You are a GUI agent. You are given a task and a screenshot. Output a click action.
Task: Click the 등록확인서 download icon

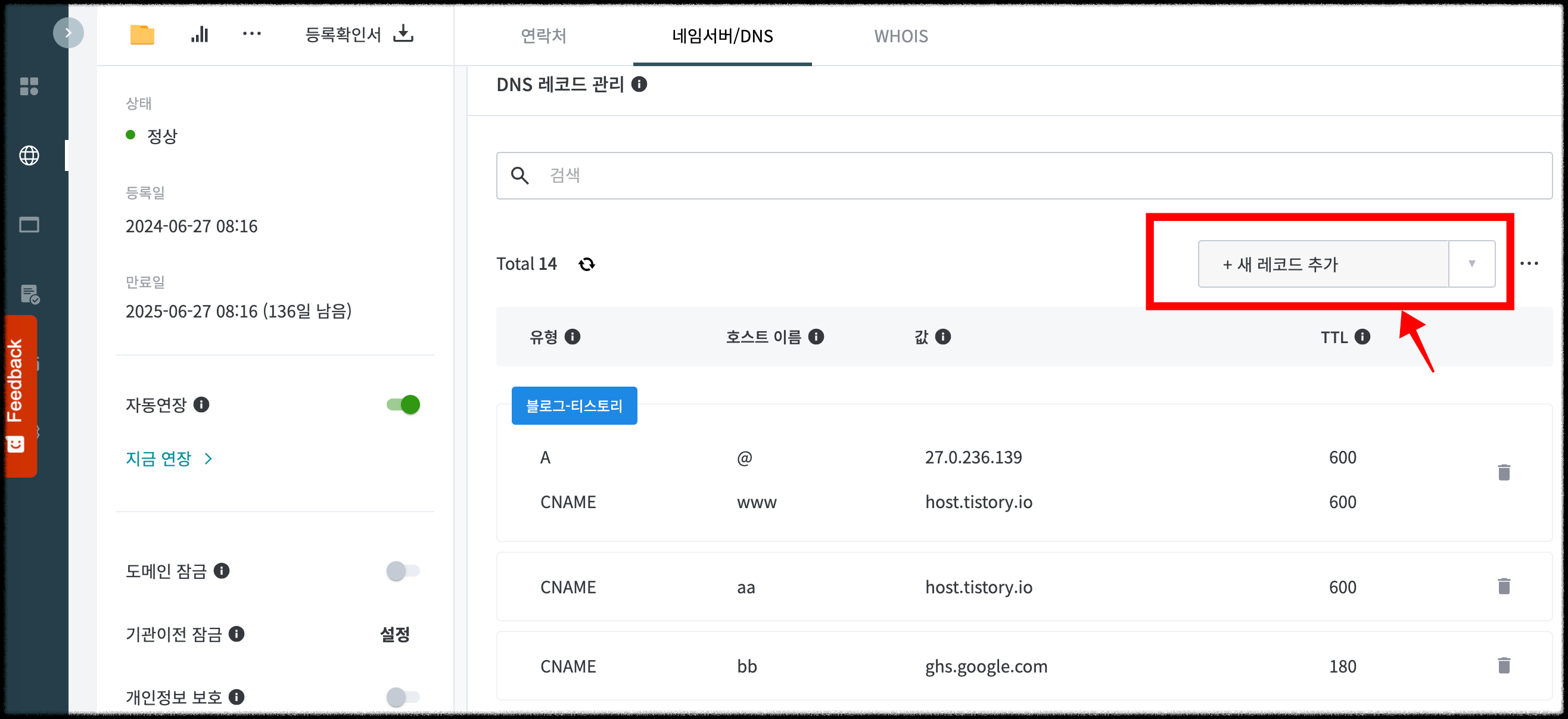tap(403, 33)
